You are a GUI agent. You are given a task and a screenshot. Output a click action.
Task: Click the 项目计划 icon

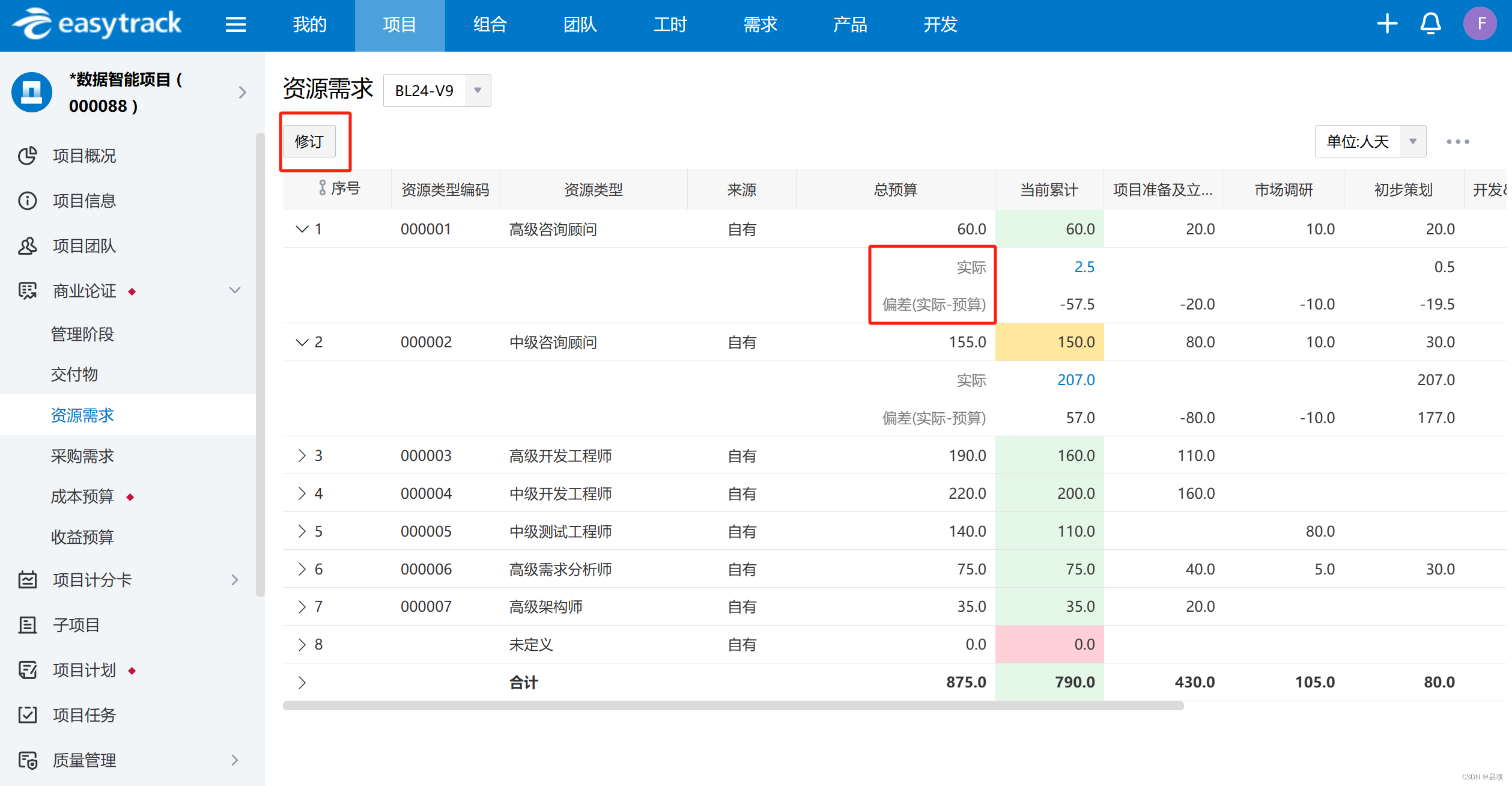click(x=28, y=670)
